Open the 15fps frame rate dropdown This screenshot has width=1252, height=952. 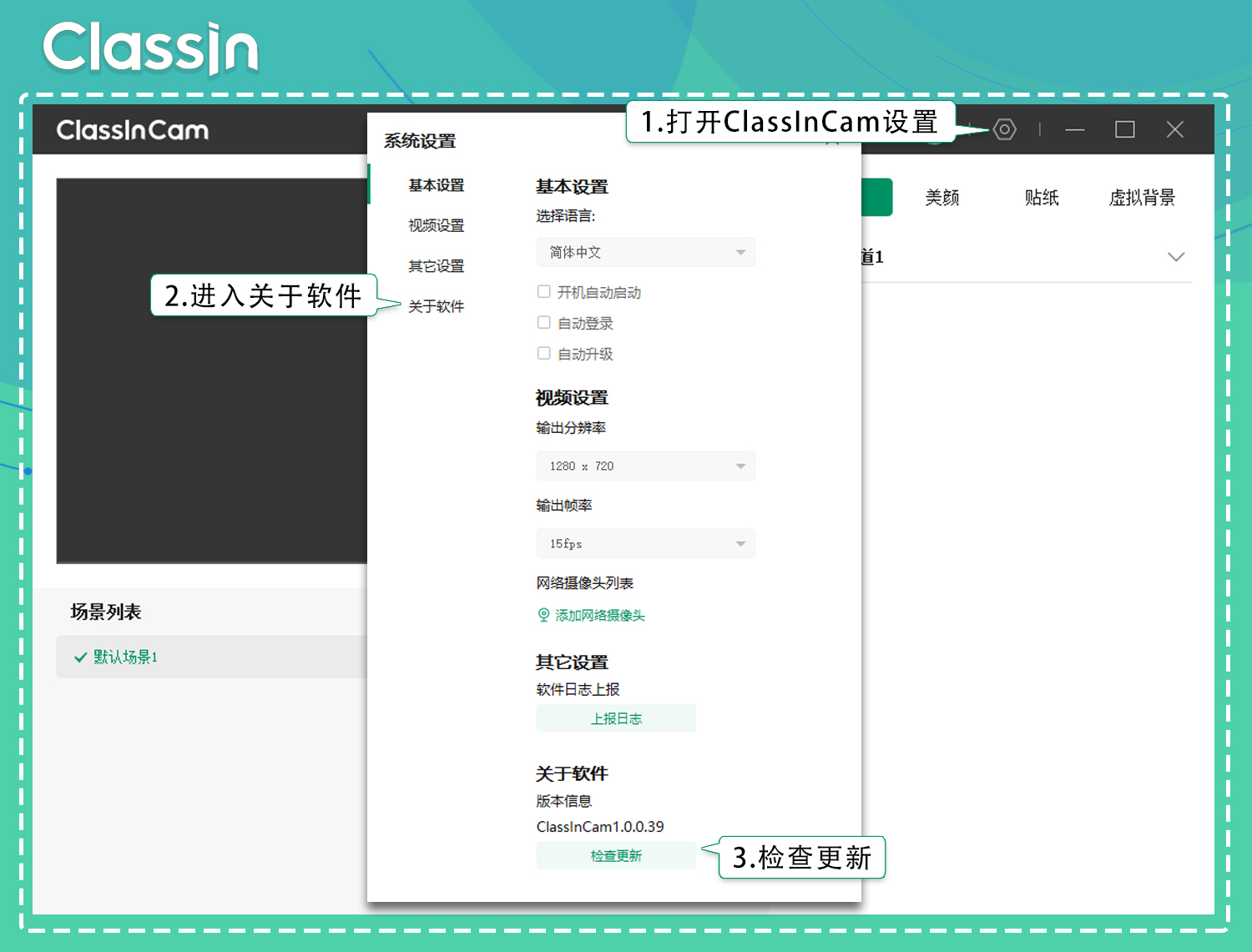click(645, 543)
